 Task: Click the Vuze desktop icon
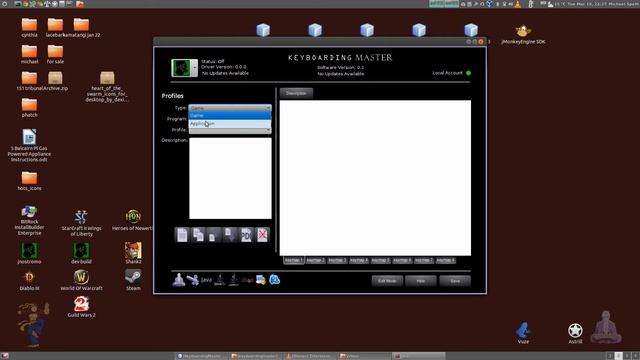pyautogui.click(x=523, y=333)
